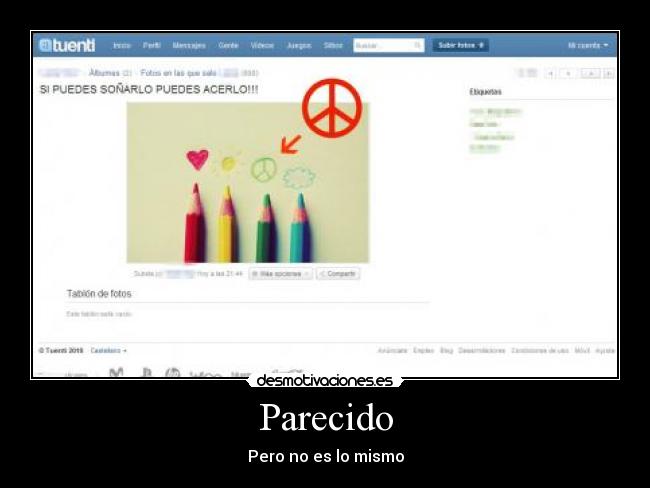Image resolution: width=650 pixels, height=488 pixels.
Task: Click the colored pencils photo
Action: click(247, 182)
